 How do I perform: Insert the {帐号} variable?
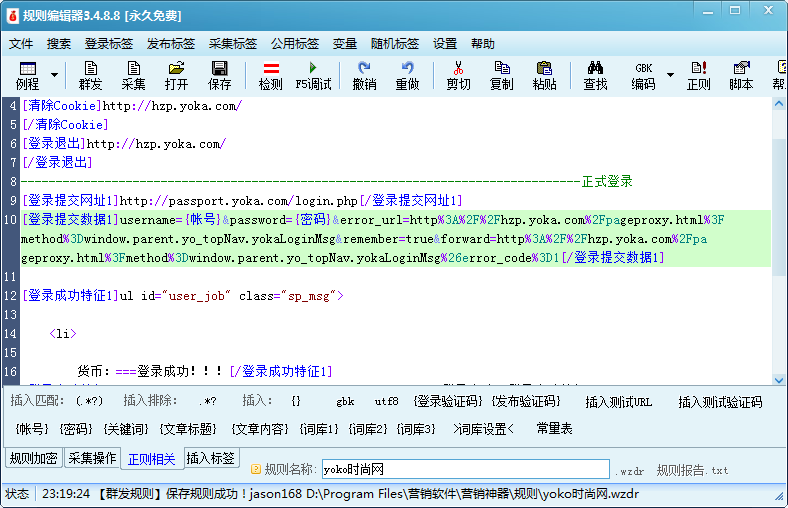click(x=32, y=429)
